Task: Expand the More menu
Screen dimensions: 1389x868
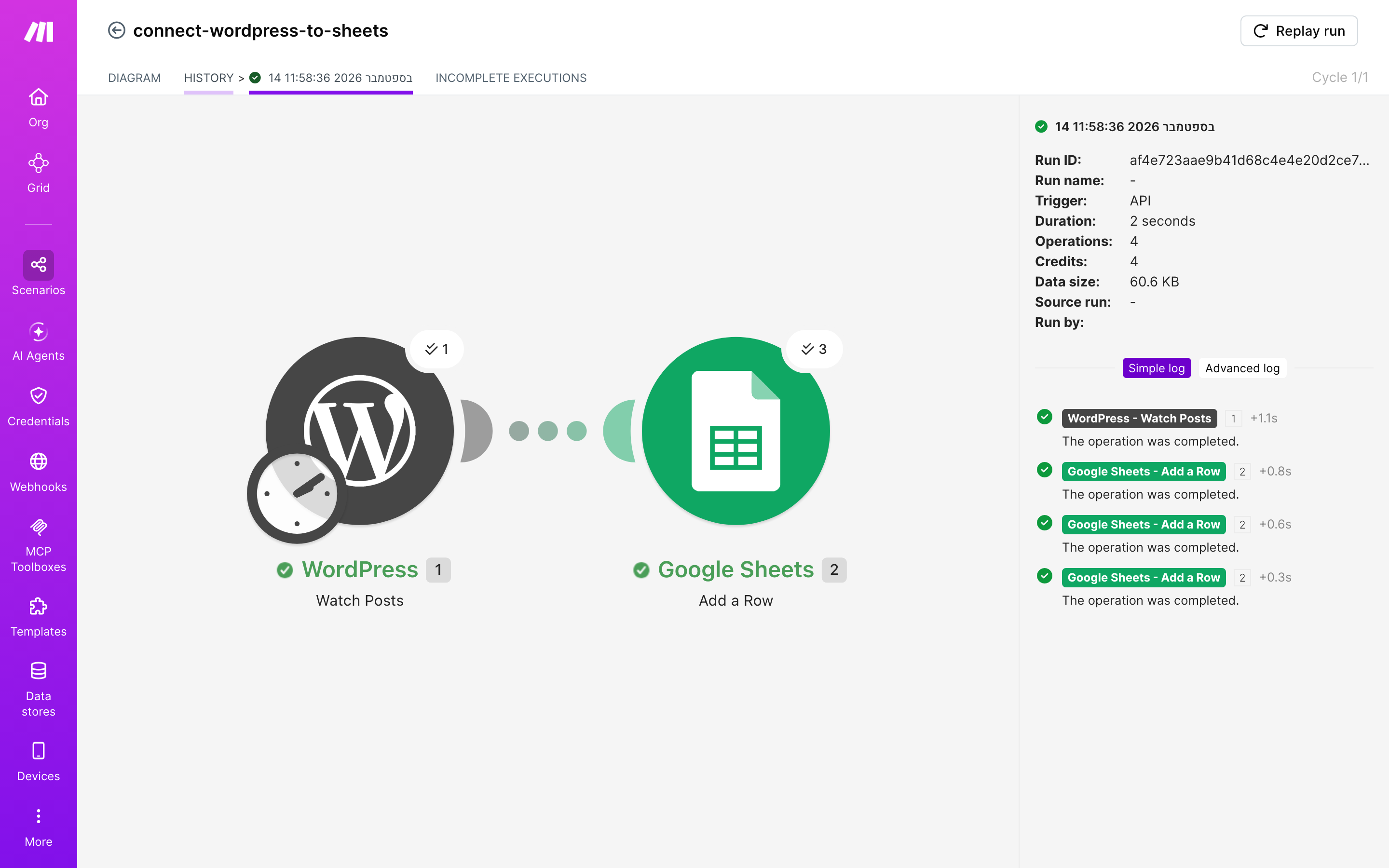Action: pyautogui.click(x=39, y=827)
